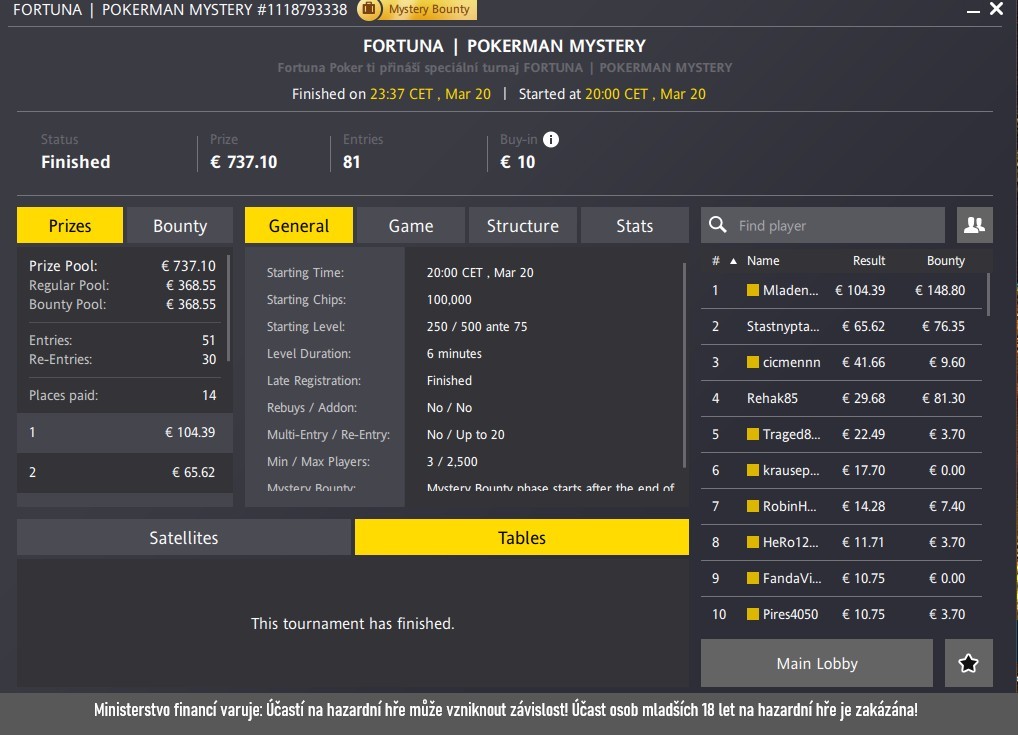Click the Bounty column header
This screenshot has height=735, width=1018.
[945, 261]
